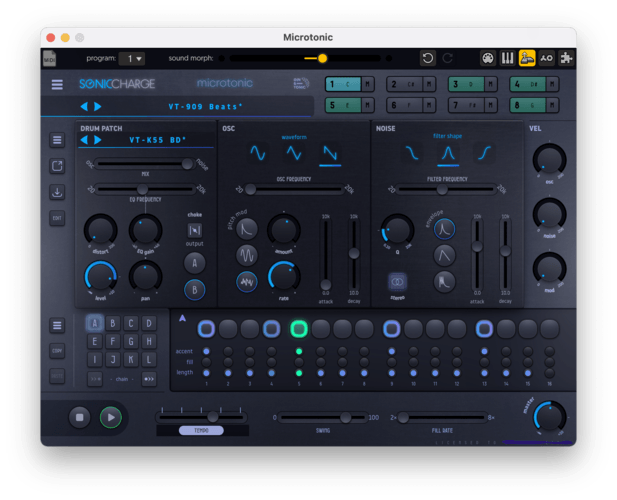Select the triangle waveform icon

(x=294, y=153)
